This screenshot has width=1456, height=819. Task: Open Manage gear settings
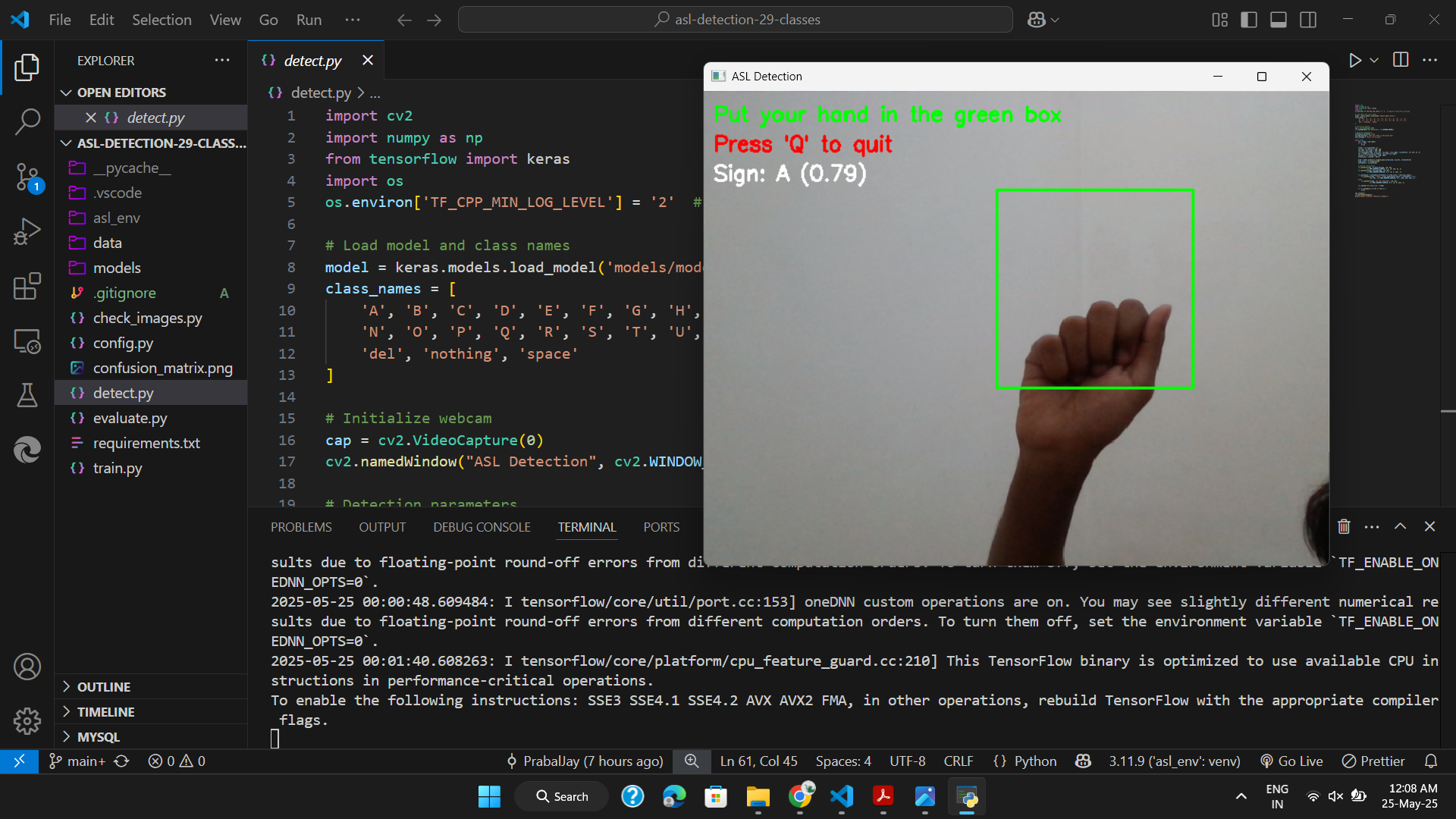(27, 721)
